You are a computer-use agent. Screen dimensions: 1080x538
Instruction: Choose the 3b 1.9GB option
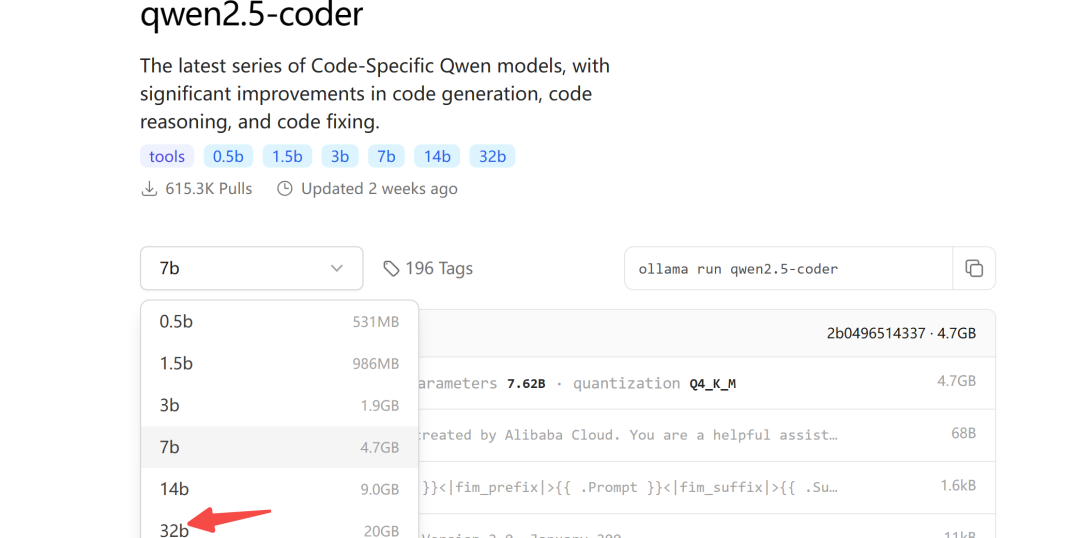click(x=280, y=406)
